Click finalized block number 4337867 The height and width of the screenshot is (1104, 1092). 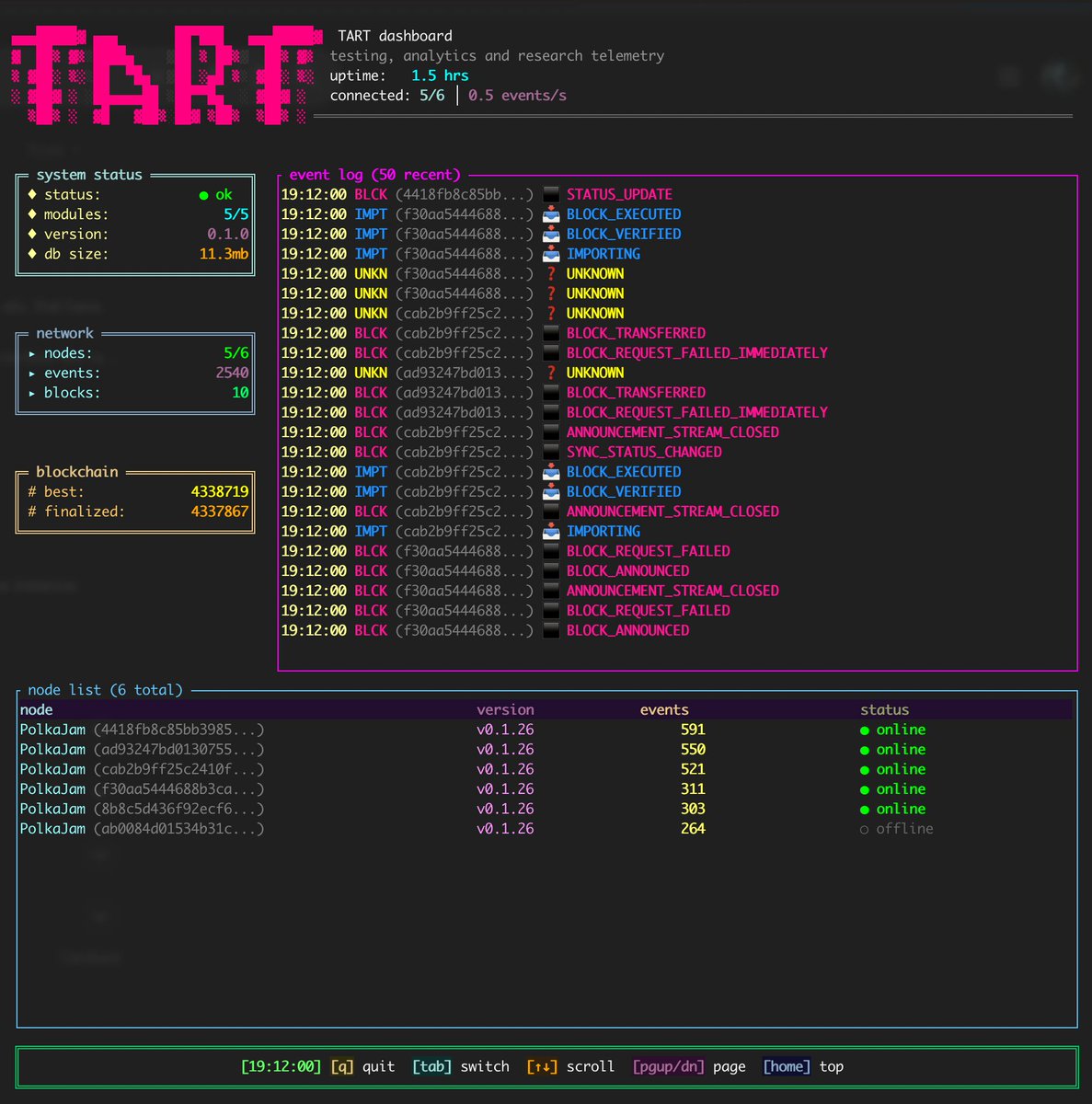[220, 512]
